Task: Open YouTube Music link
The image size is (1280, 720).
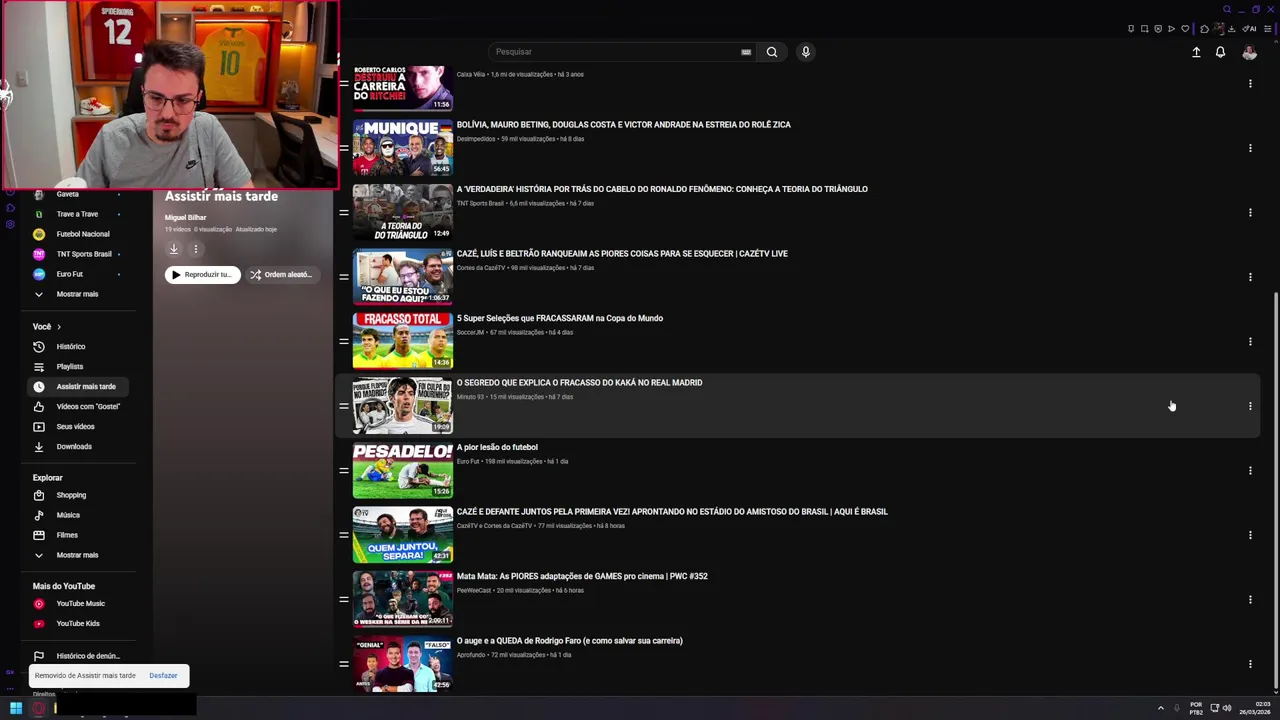Action: pos(80,604)
